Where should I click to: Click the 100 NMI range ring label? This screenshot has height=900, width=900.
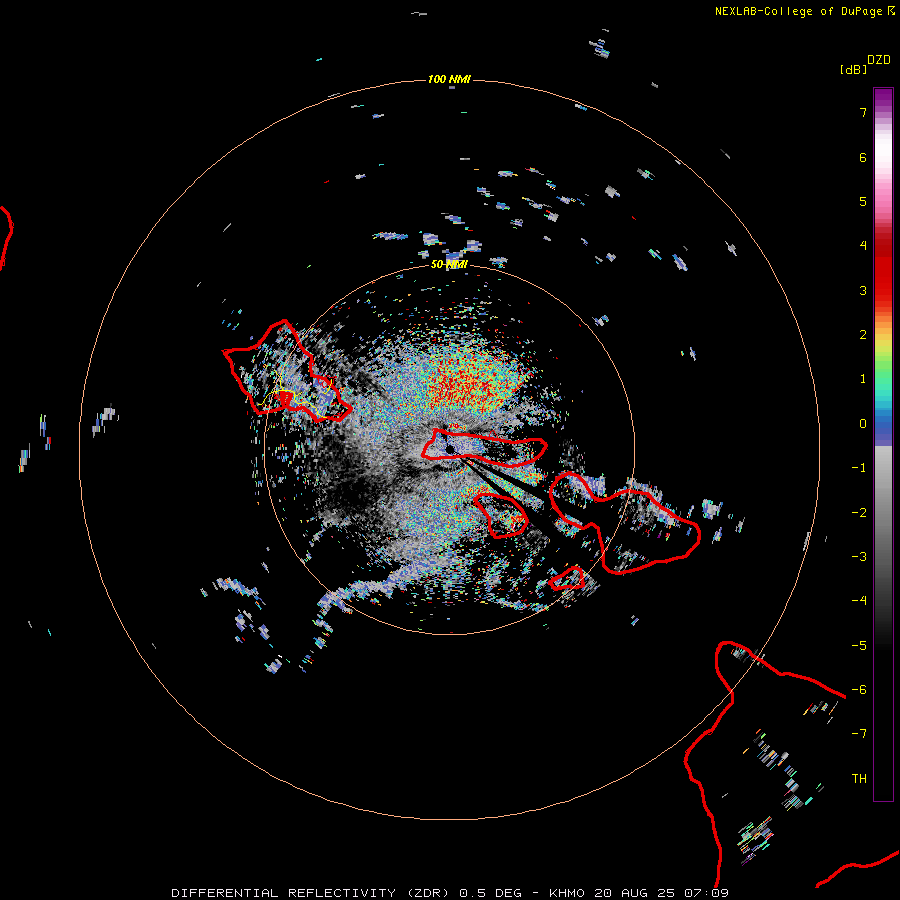pyautogui.click(x=449, y=79)
